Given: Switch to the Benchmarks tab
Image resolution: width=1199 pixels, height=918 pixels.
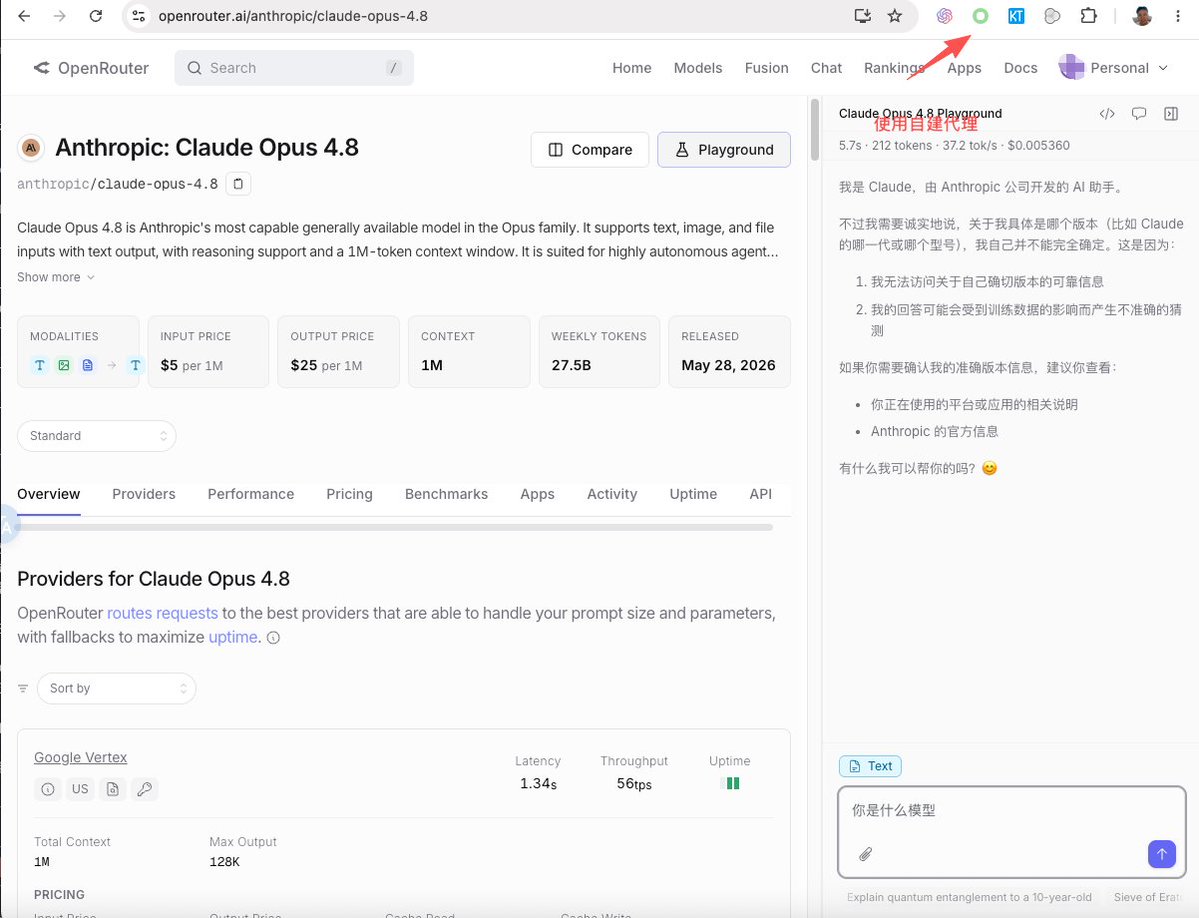Looking at the screenshot, I should pyautogui.click(x=447, y=494).
